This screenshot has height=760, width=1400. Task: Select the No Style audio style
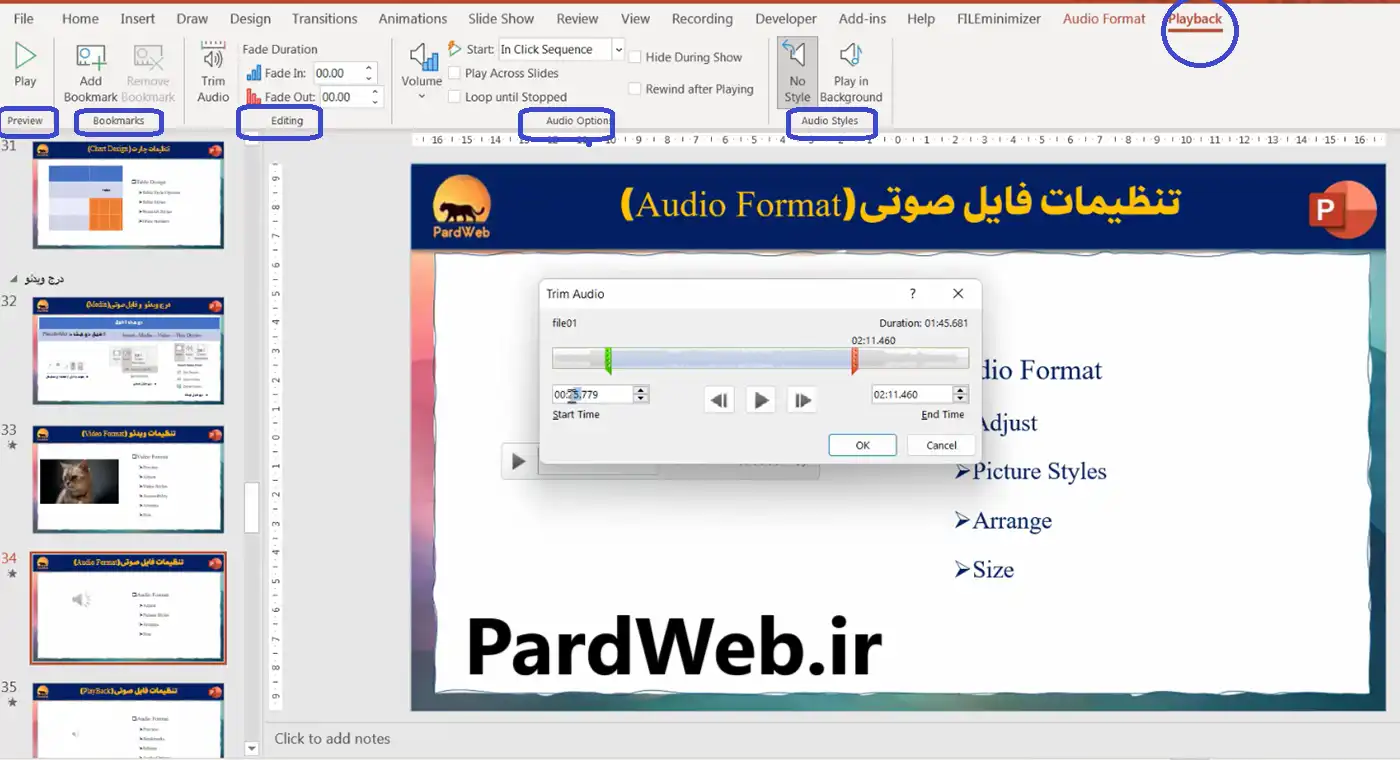pyautogui.click(x=797, y=72)
